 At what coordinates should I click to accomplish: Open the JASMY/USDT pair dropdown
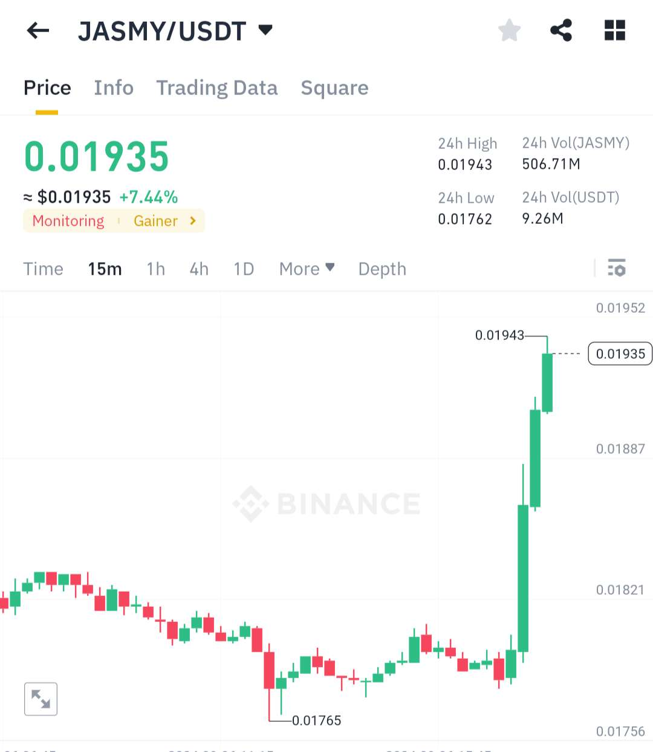265,30
